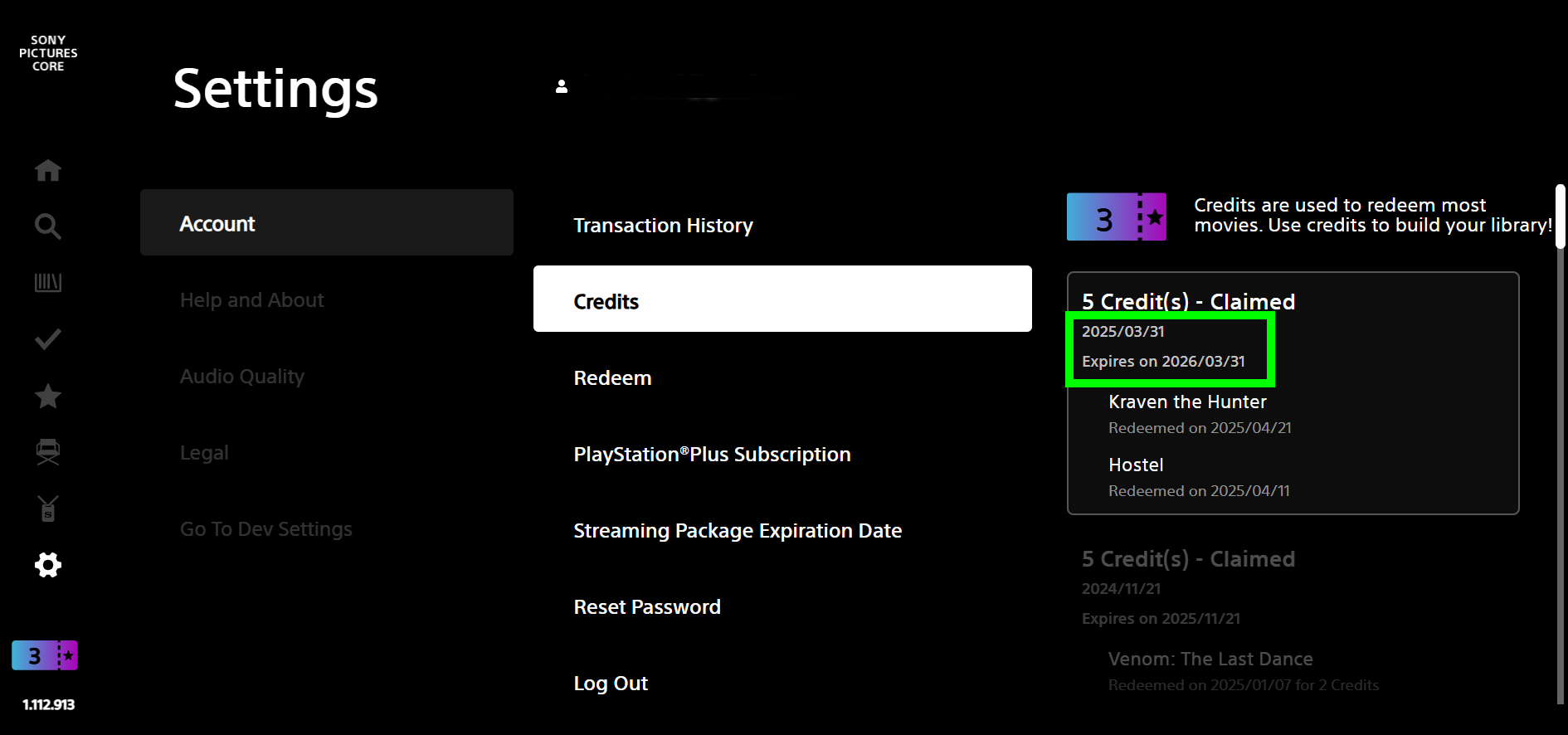The width and height of the screenshot is (1568, 735).
Task: Click the Settings page title
Action: tap(275, 88)
